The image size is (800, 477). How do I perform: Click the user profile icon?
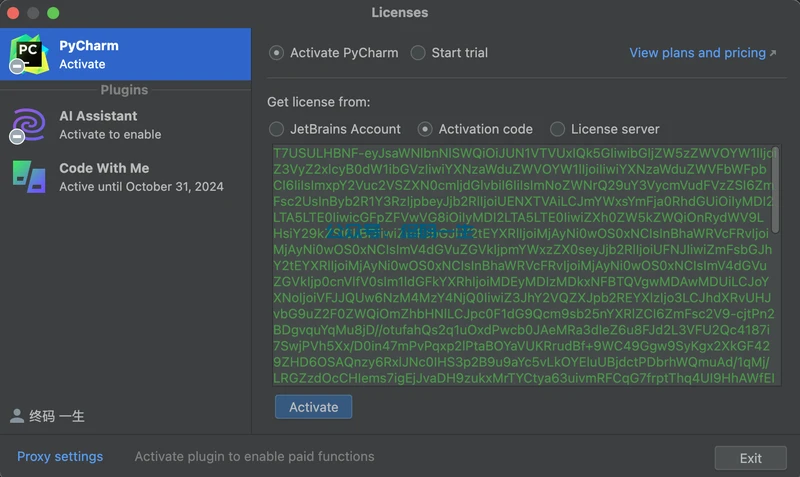click(17, 416)
